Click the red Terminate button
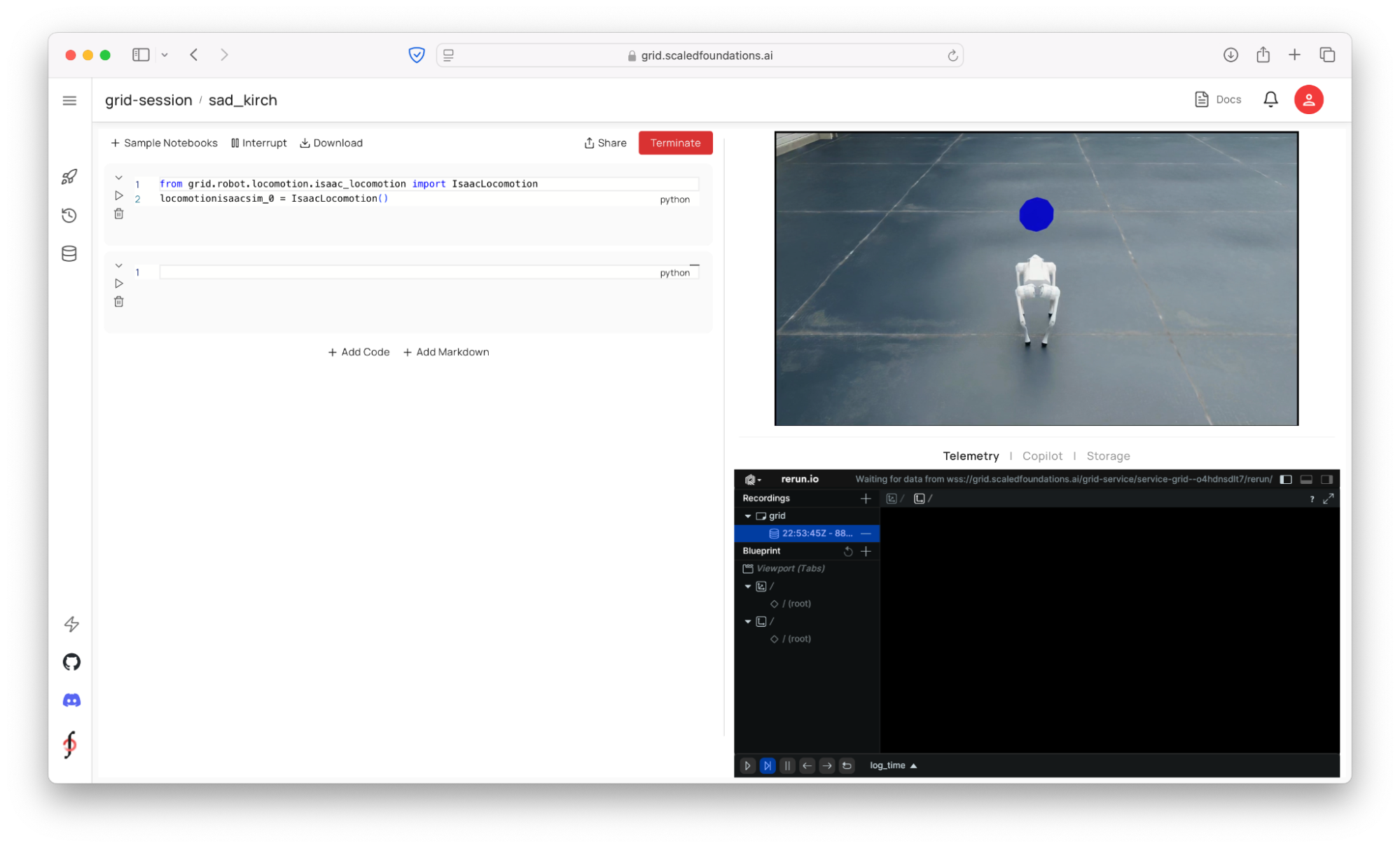This screenshot has height=848, width=1400. (x=675, y=143)
